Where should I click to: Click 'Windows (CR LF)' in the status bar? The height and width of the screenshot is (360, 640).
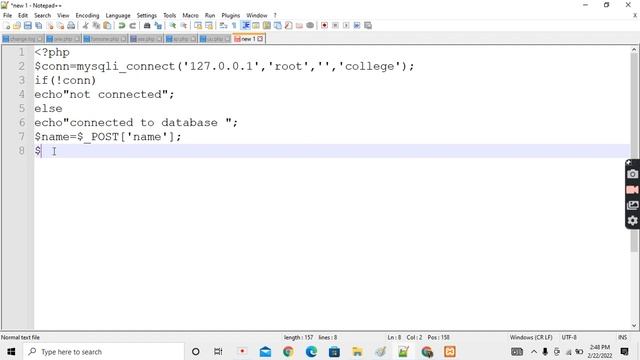coord(531,338)
